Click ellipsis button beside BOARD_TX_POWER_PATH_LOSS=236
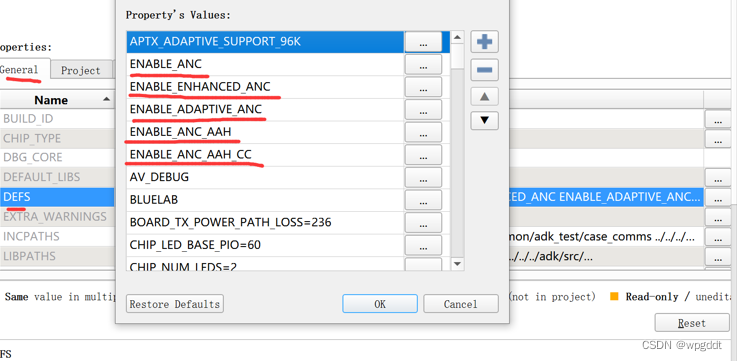The image size is (737, 361). [x=423, y=223]
